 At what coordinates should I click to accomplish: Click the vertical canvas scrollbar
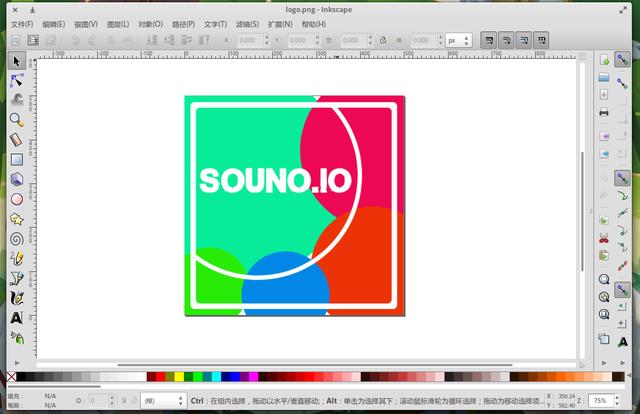coord(582,211)
